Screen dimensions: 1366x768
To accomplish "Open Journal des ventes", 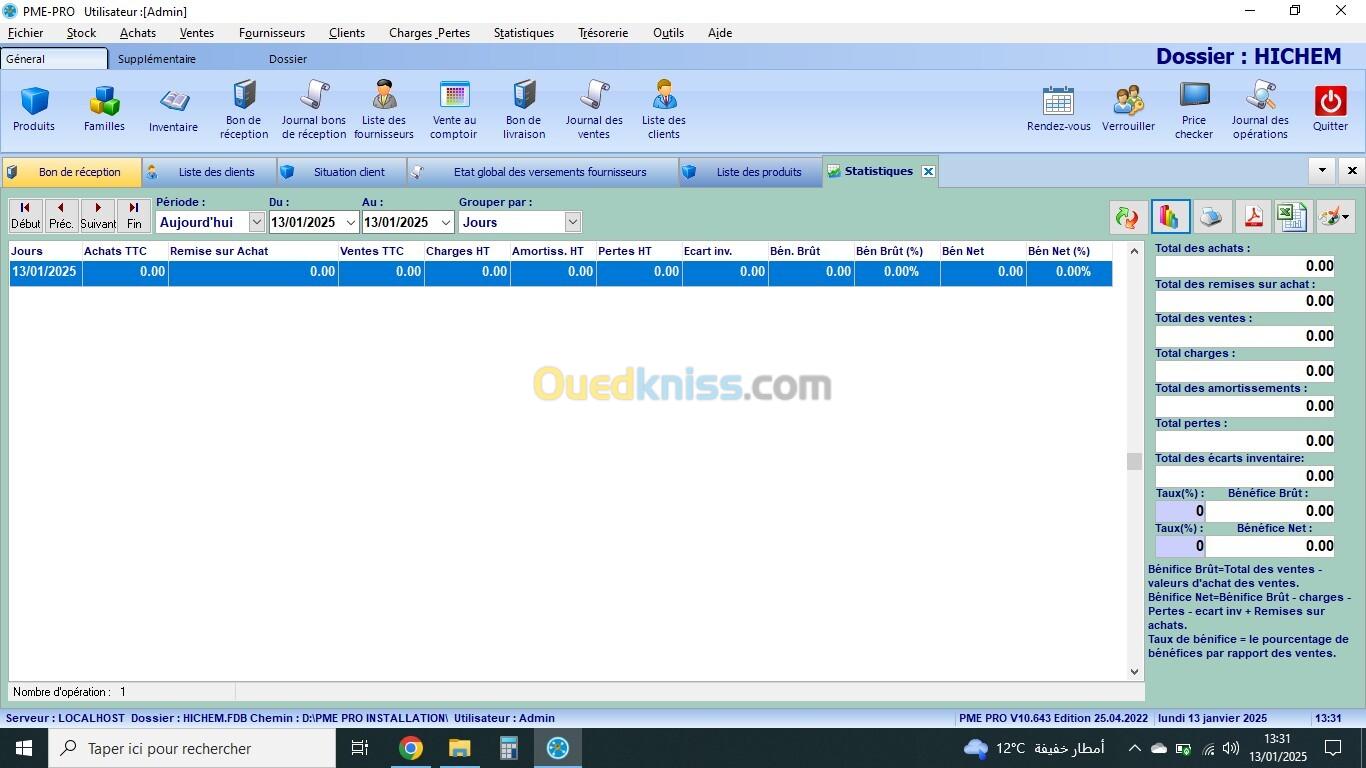I will coord(594,109).
